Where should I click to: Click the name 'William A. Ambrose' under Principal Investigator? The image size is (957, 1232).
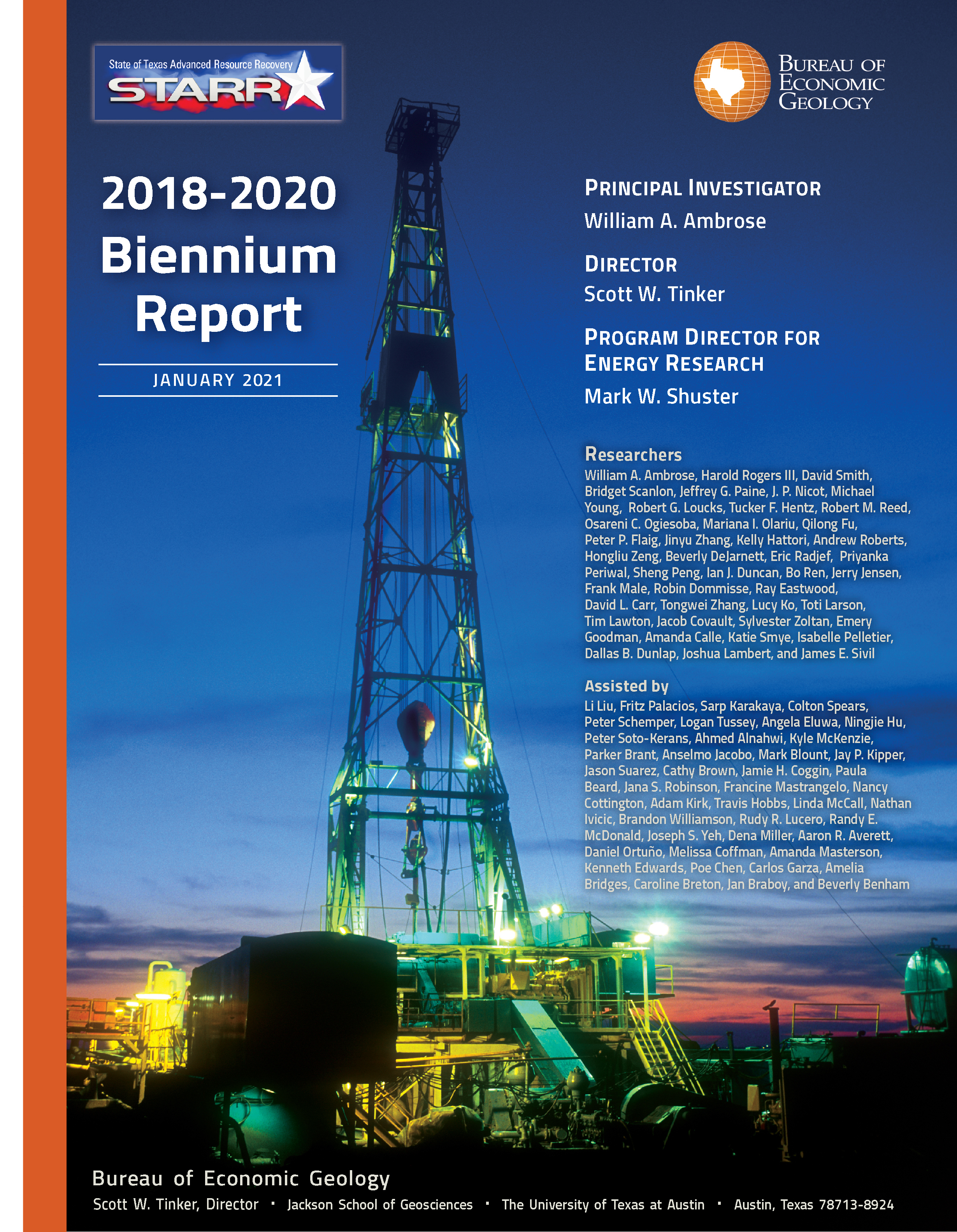click(675, 221)
